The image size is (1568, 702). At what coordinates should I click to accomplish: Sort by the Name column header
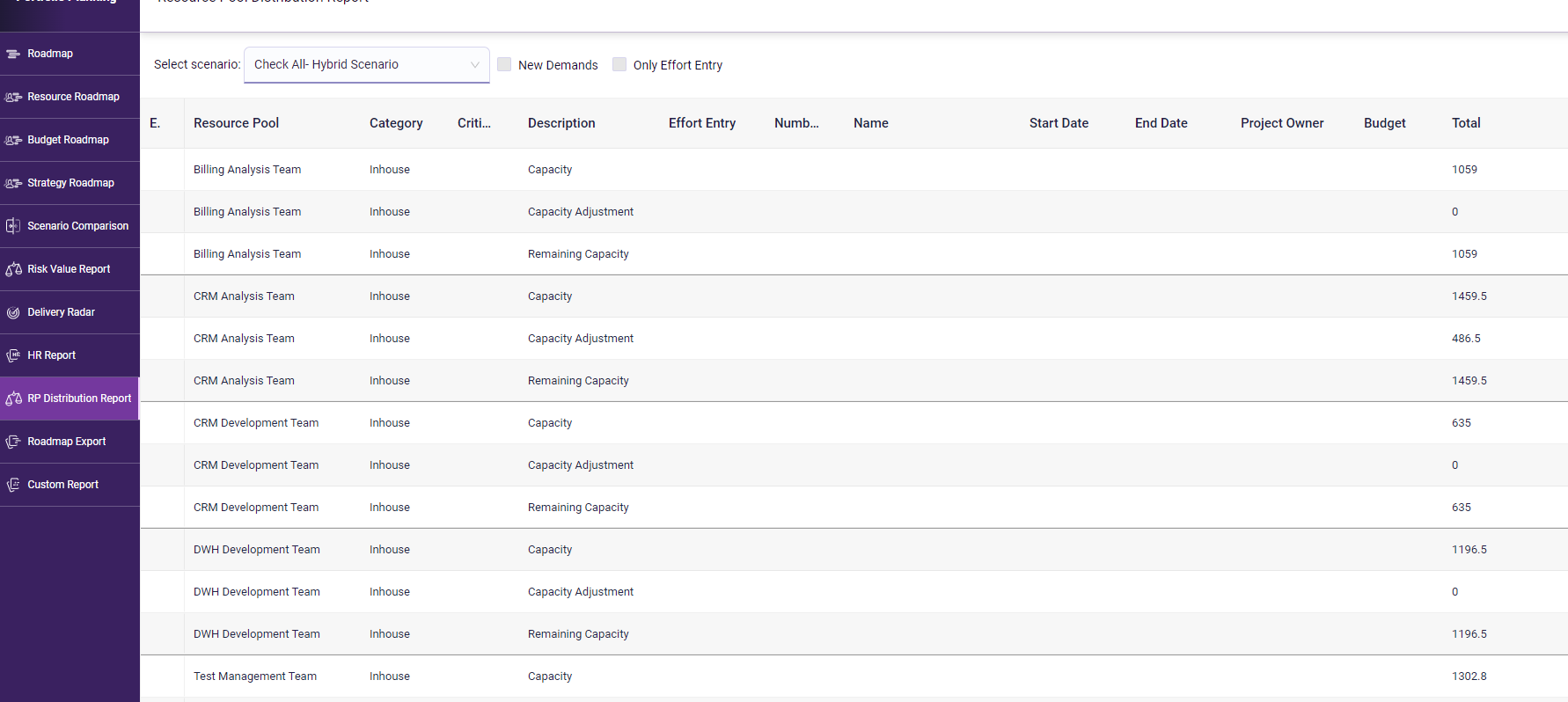pyautogui.click(x=870, y=123)
